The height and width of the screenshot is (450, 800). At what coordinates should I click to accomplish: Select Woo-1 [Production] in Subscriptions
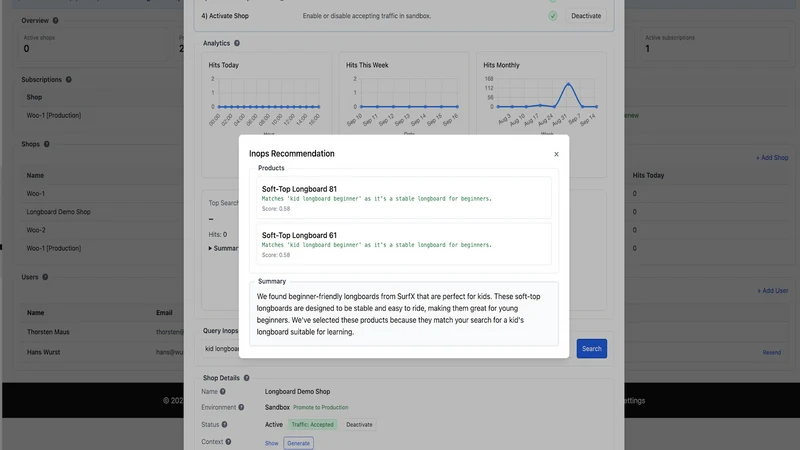click(54, 115)
